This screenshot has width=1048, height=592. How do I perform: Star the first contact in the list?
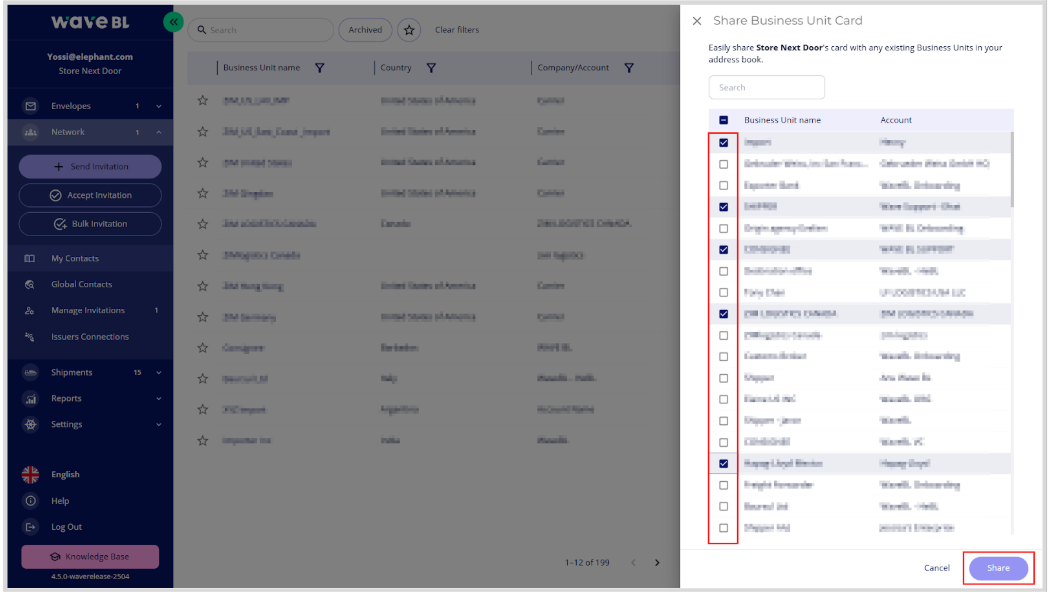(x=203, y=101)
